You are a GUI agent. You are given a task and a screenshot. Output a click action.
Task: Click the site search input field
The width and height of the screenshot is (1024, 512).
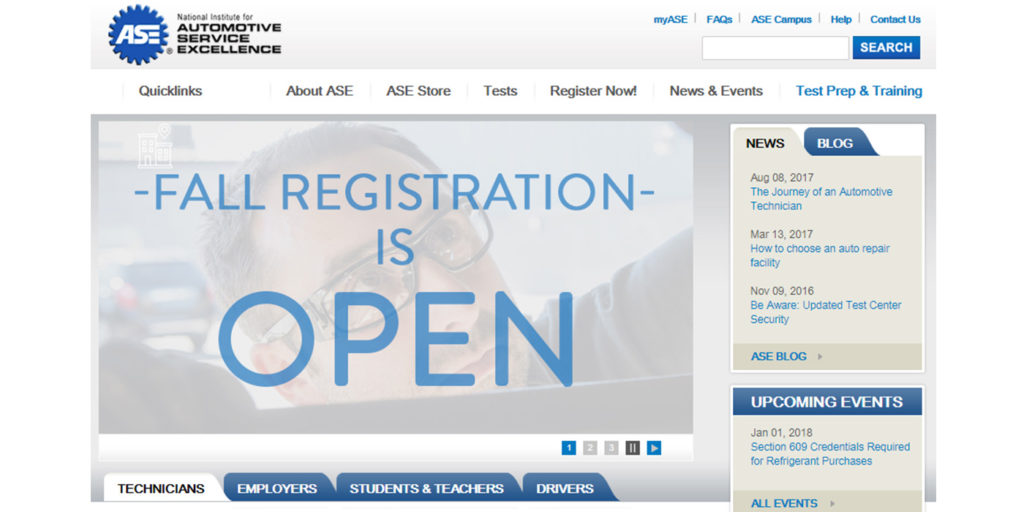pos(775,48)
